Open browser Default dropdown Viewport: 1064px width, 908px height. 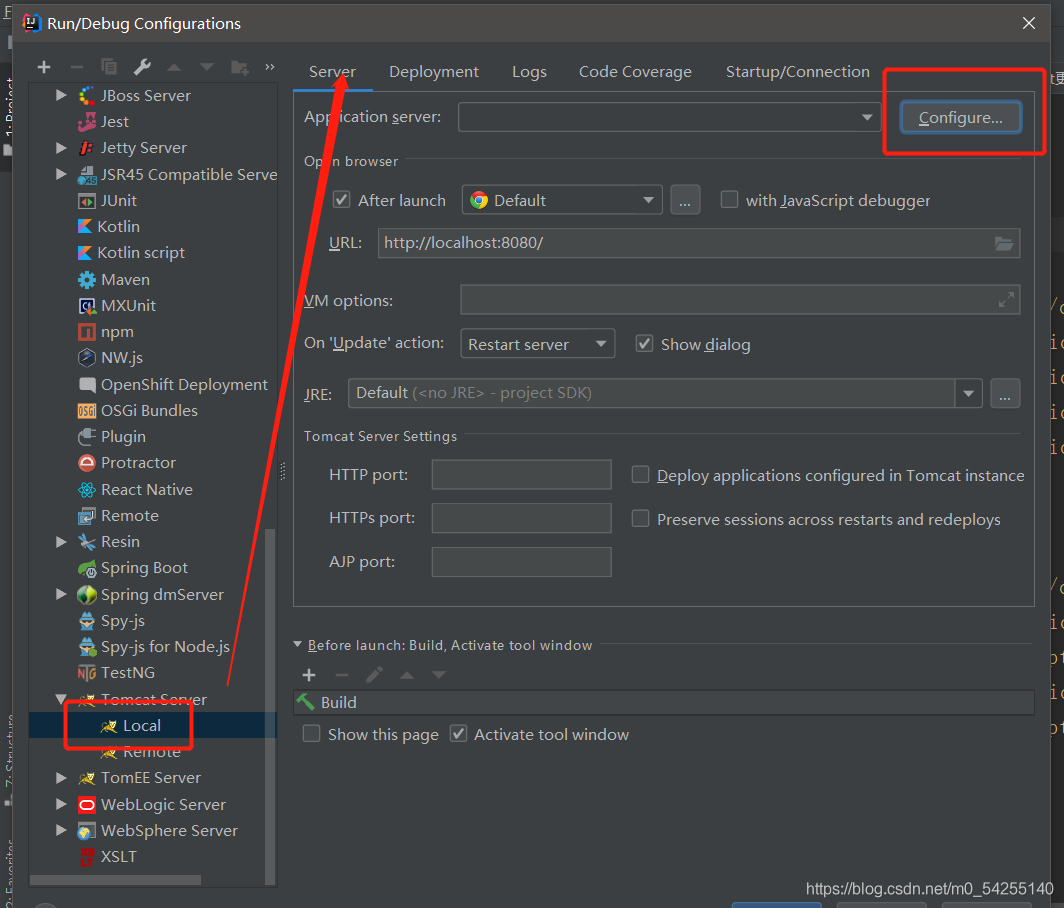[562, 200]
